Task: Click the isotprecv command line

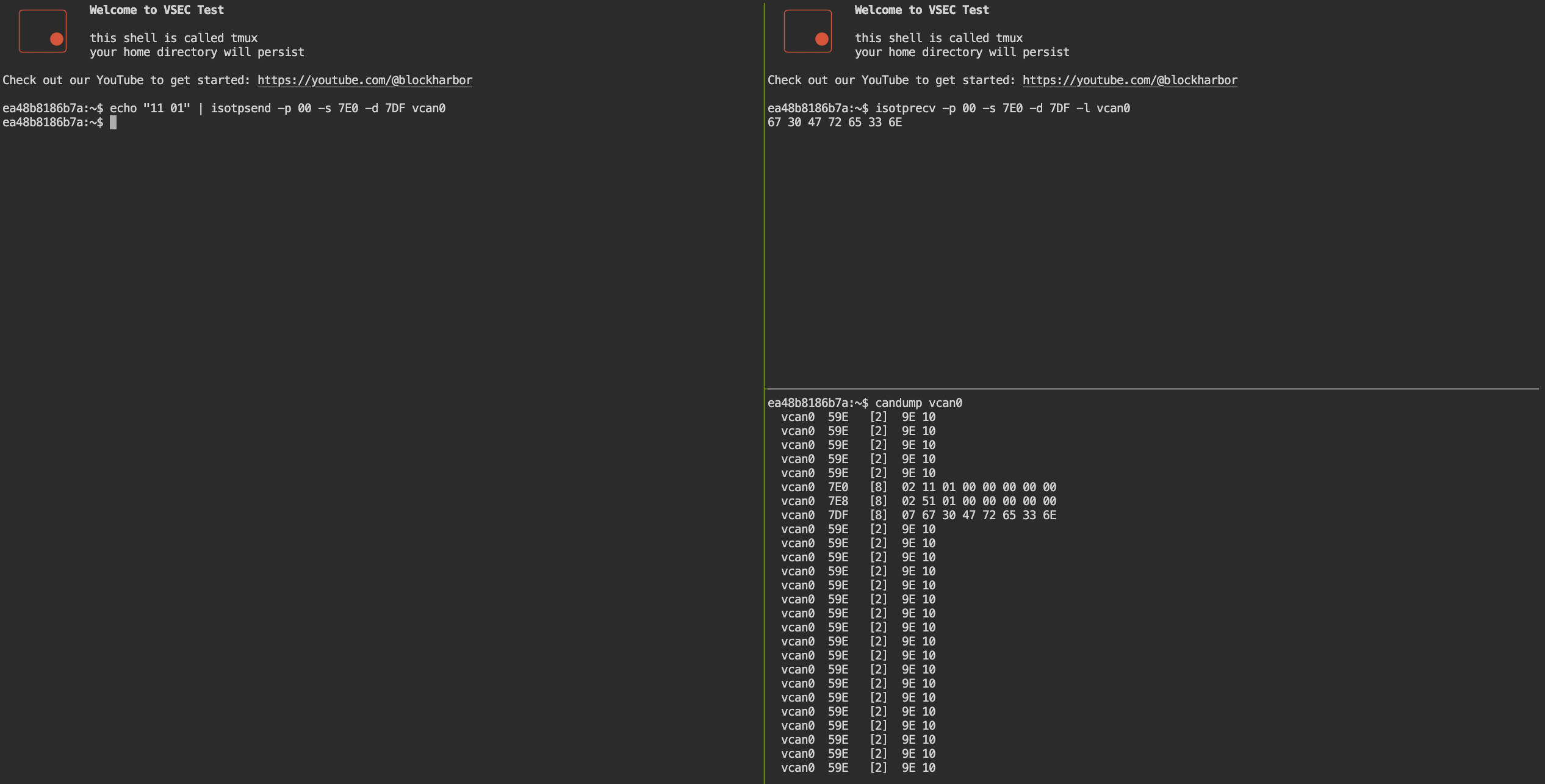Action: (x=949, y=109)
